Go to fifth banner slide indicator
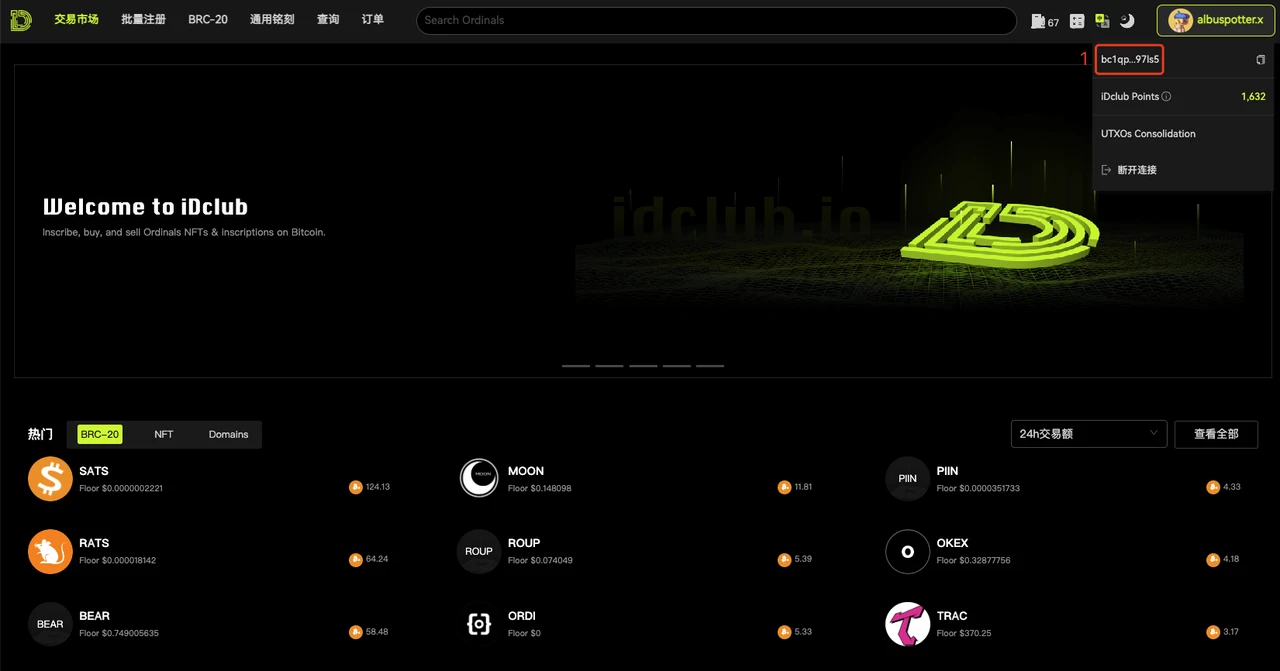The width and height of the screenshot is (1280, 671). (710, 366)
